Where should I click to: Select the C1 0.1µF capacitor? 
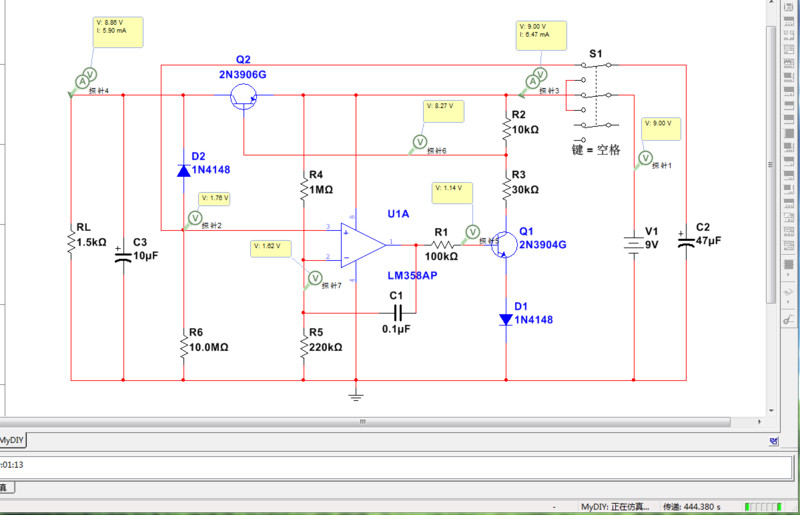point(396,313)
